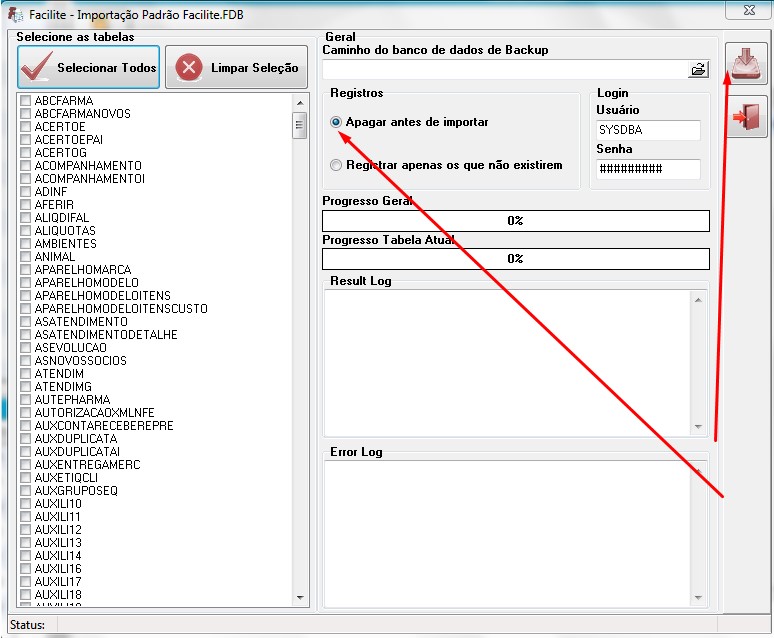774x638 pixels.
Task: Click Error Log scrollbar down arrow
Action: pos(698,598)
